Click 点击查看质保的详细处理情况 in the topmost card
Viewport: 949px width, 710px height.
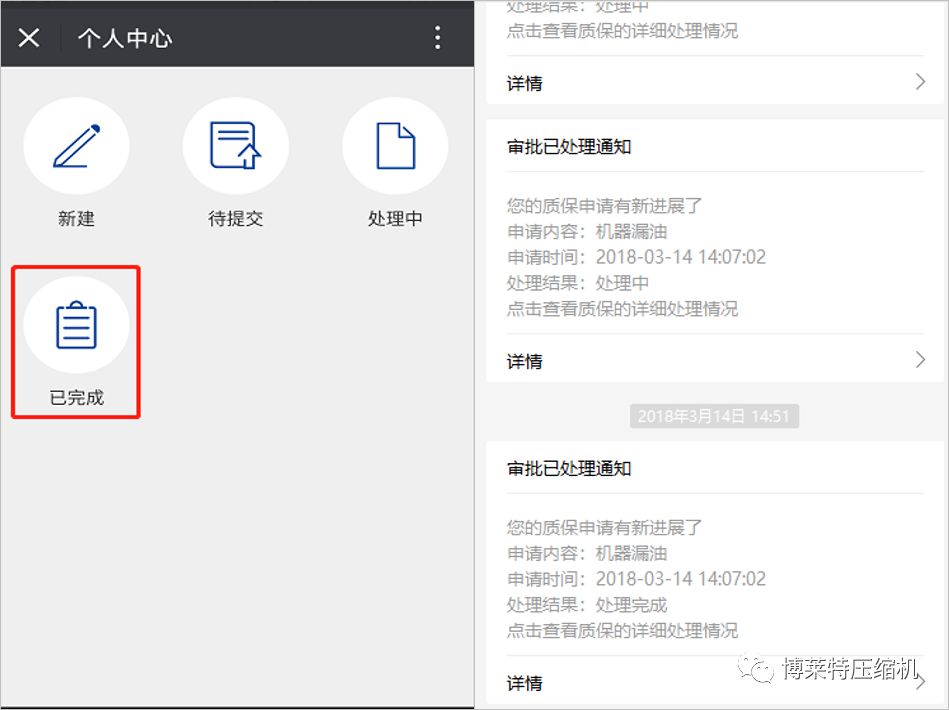(622, 31)
